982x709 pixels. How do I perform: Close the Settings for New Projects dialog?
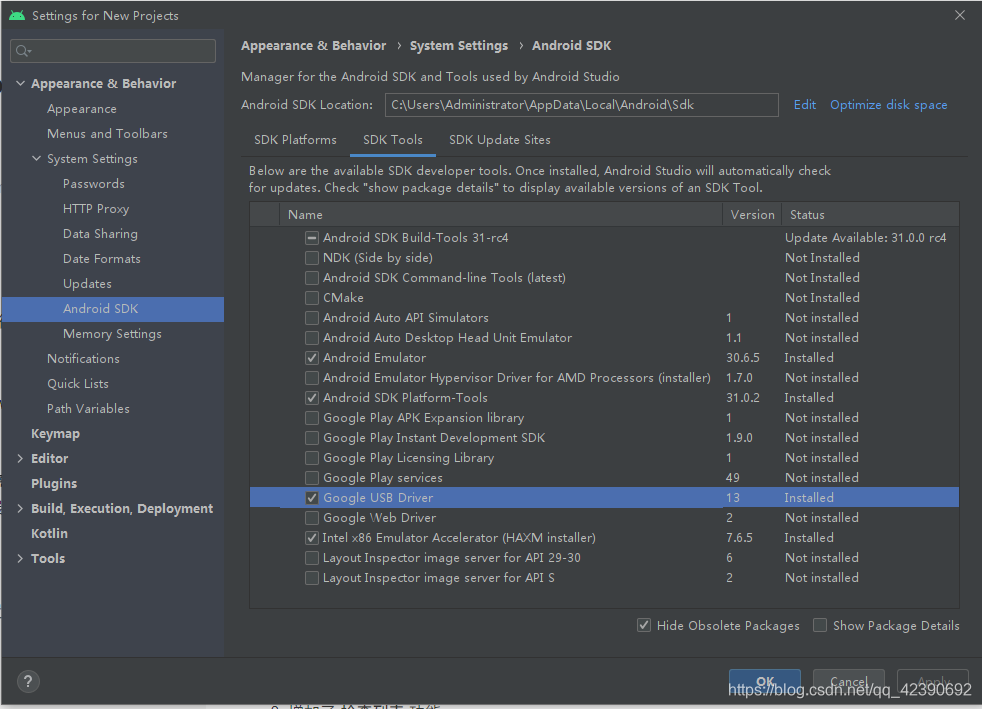(x=959, y=15)
